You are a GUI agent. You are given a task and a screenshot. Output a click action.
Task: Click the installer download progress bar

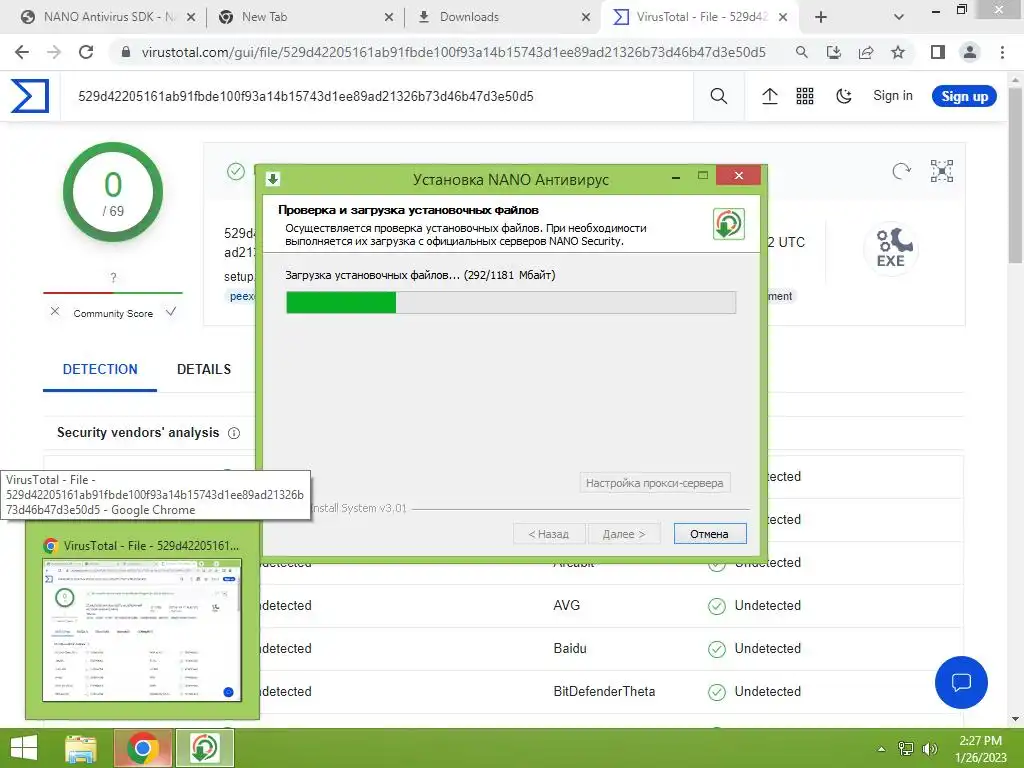point(511,302)
